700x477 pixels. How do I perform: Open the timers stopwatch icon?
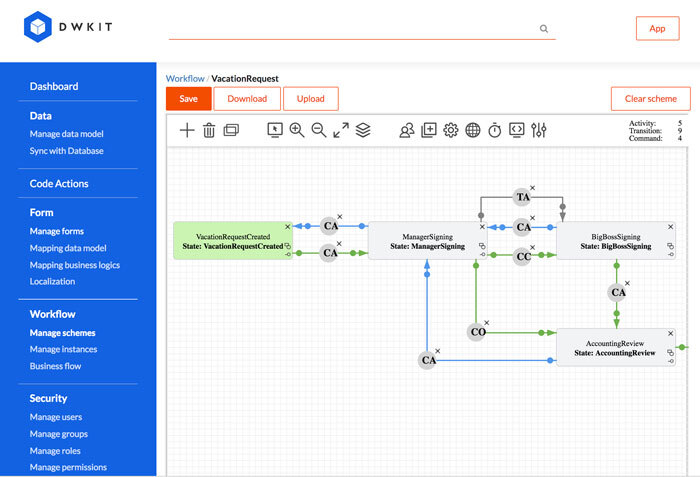point(495,130)
